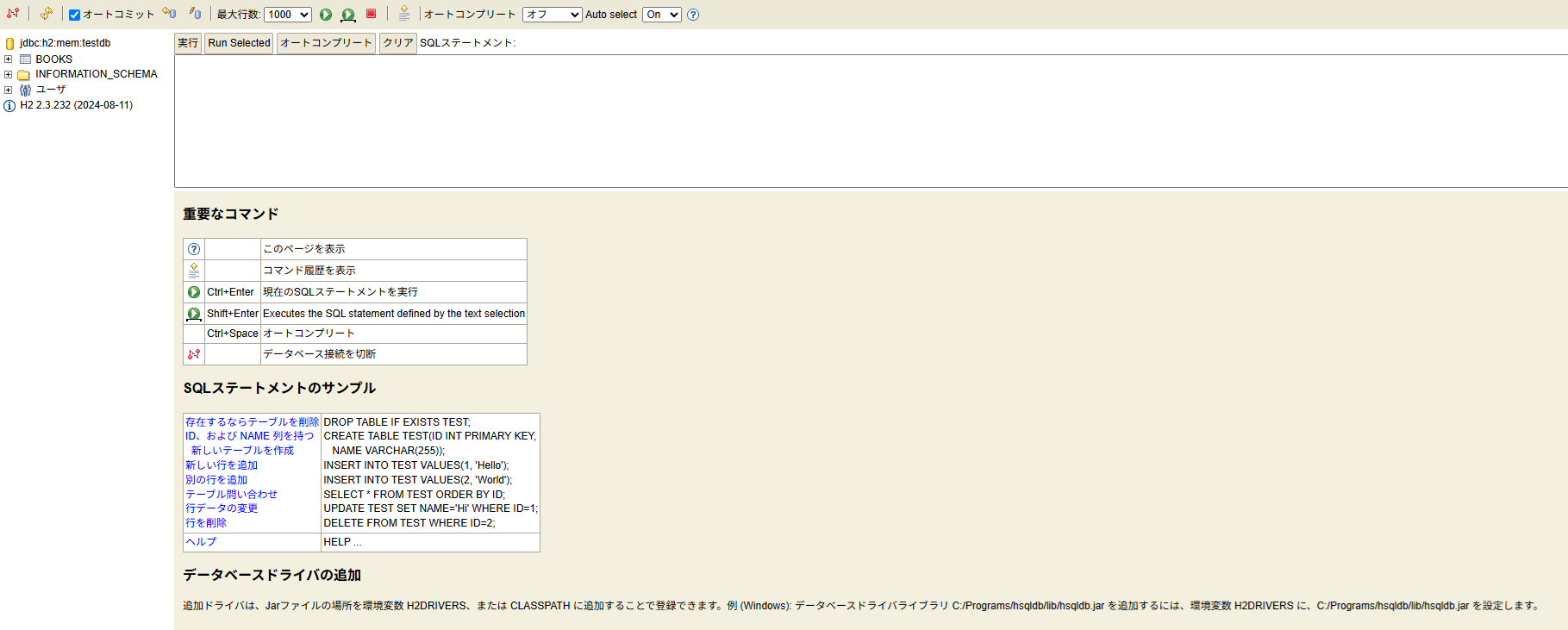Click the 実行 button
This screenshot has width=1568, height=630.
[x=188, y=43]
